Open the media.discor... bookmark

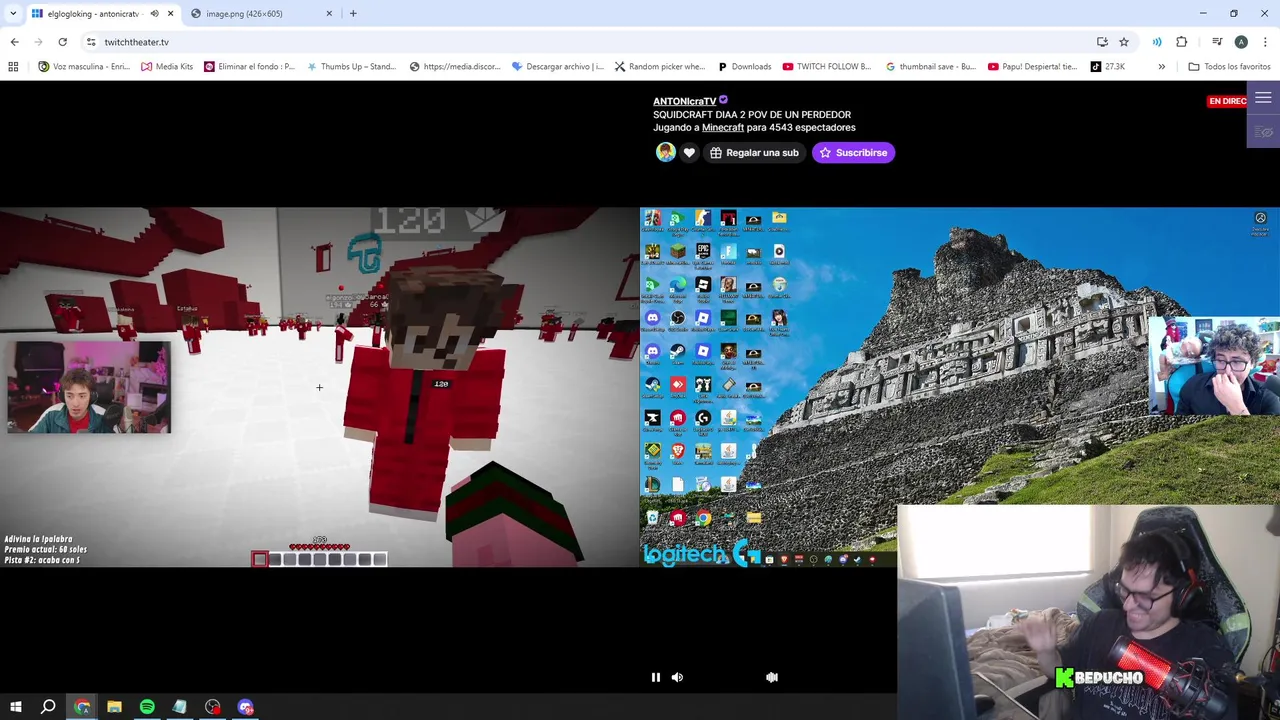pyautogui.click(x=454, y=67)
